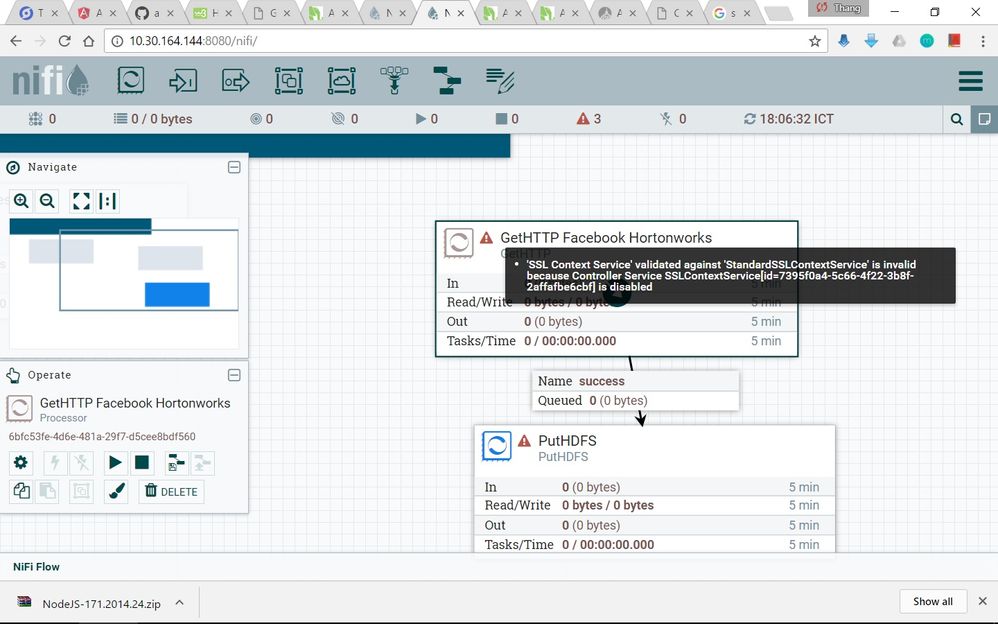Viewport: 998px width, 624px height.
Task: Select the Label toolbar icon
Action: 499,81
